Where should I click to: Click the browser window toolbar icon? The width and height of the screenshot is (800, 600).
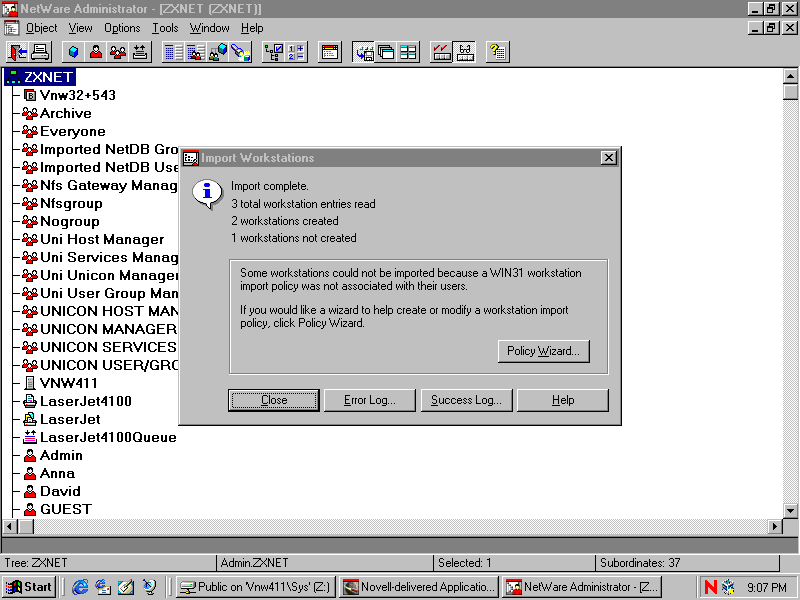point(330,52)
